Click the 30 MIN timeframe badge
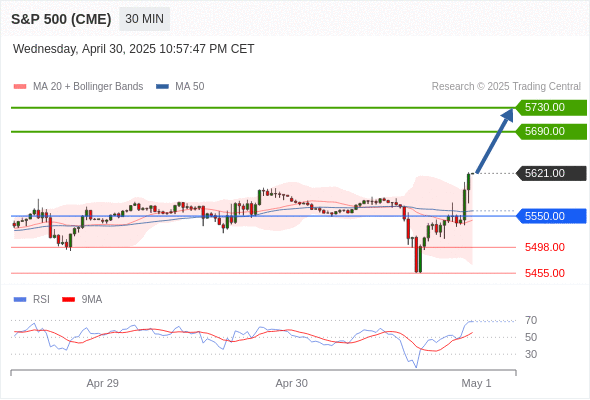This screenshot has width=590, height=400. pyautogui.click(x=144, y=19)
